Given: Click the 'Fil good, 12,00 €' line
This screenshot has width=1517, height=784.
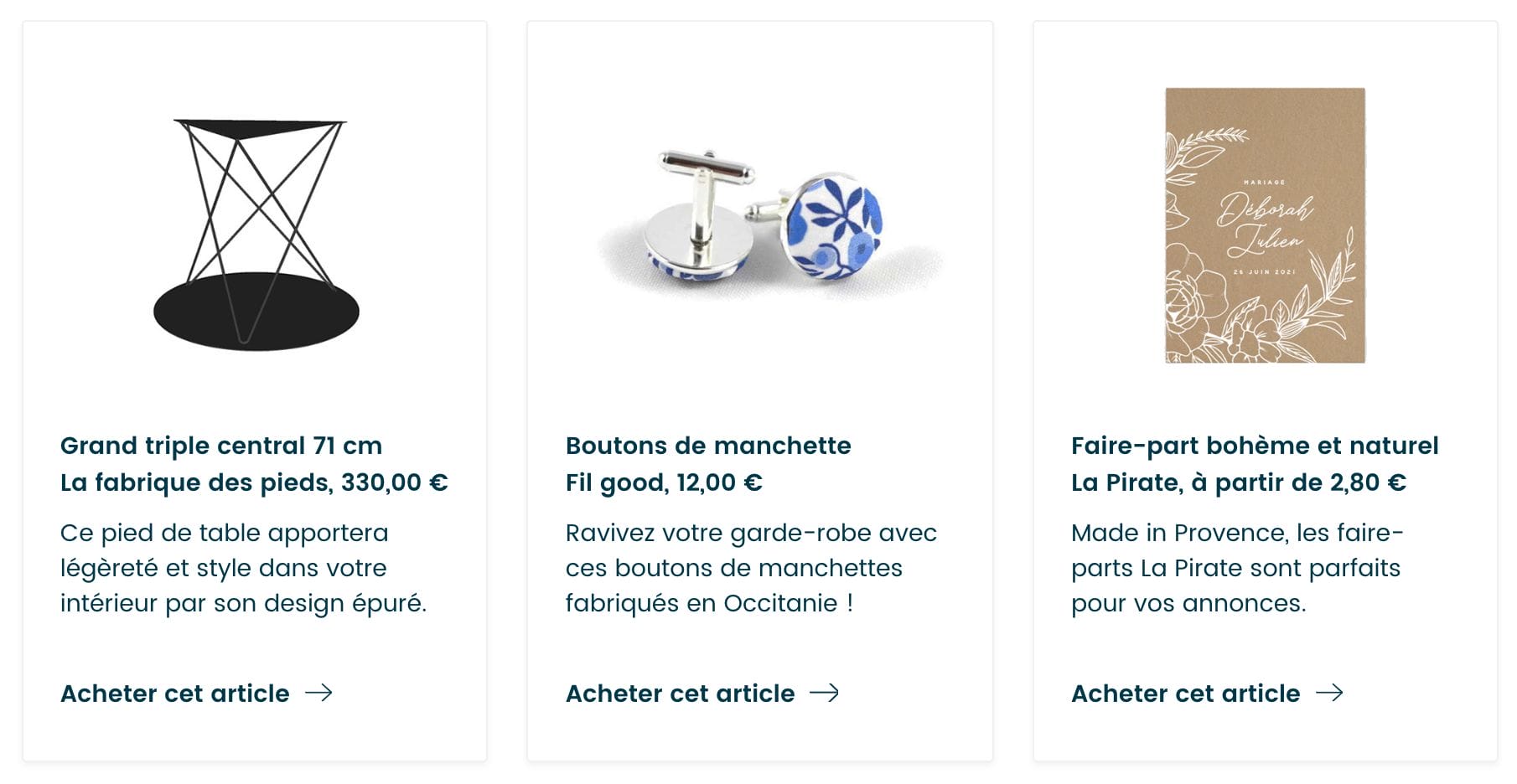Looking at the screenshot, I should click(664, 482).
